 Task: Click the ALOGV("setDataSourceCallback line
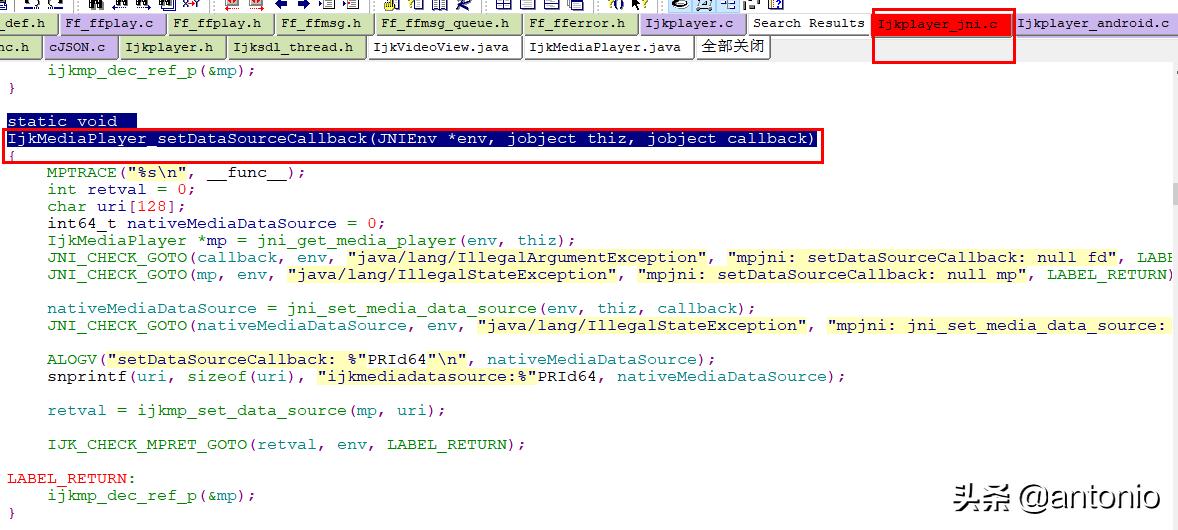pos(381,359)
